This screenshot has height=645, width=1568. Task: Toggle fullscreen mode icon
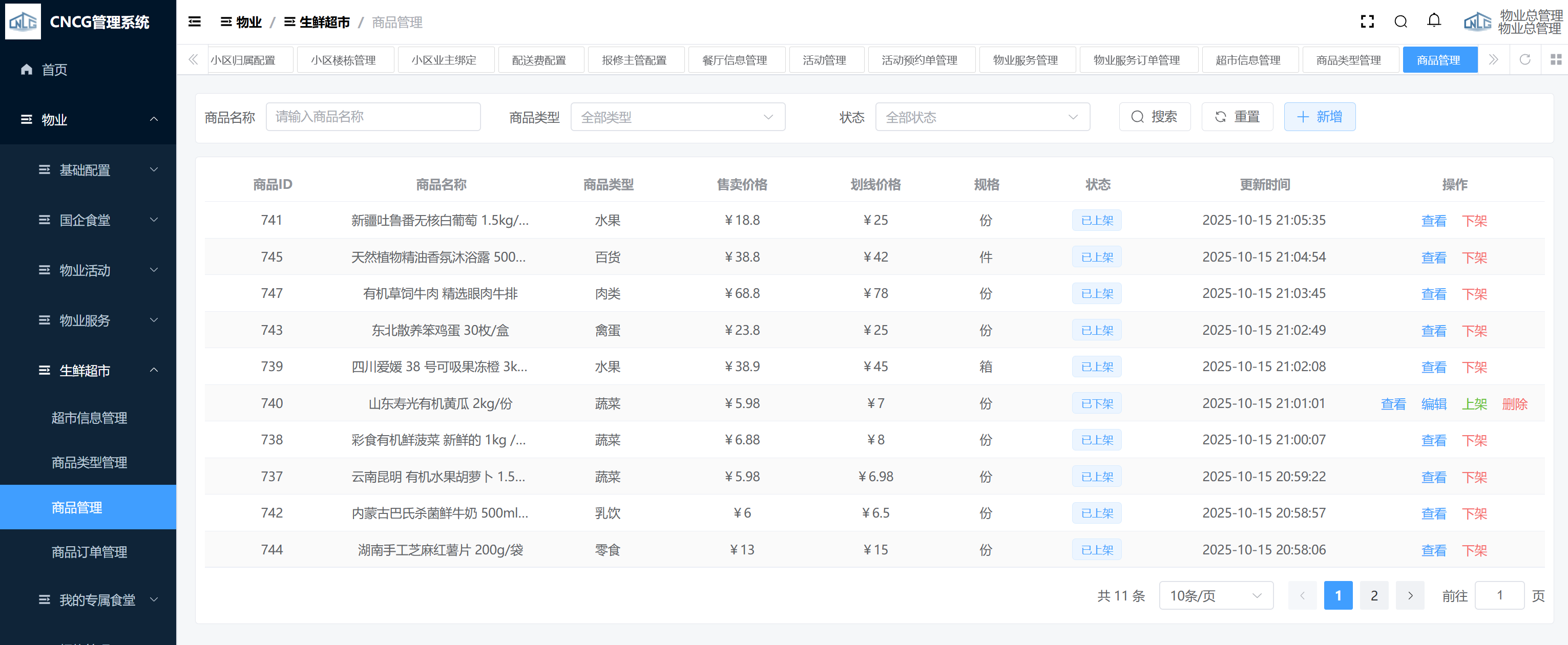coord(1367,22)
